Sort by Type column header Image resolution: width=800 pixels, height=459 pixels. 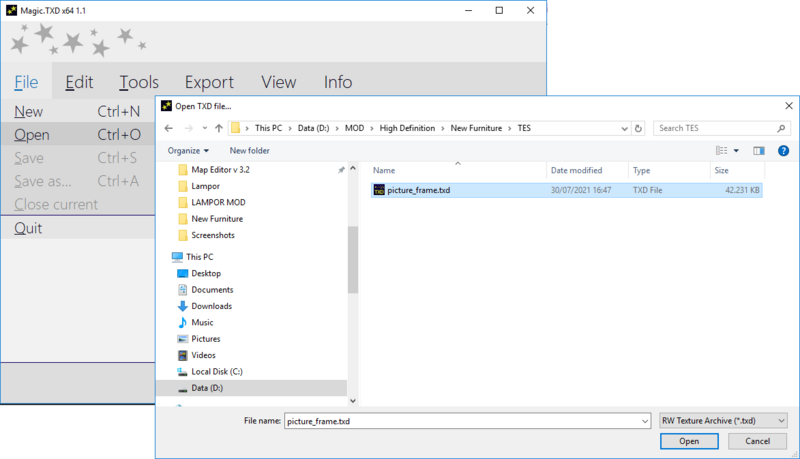[641, 170]
